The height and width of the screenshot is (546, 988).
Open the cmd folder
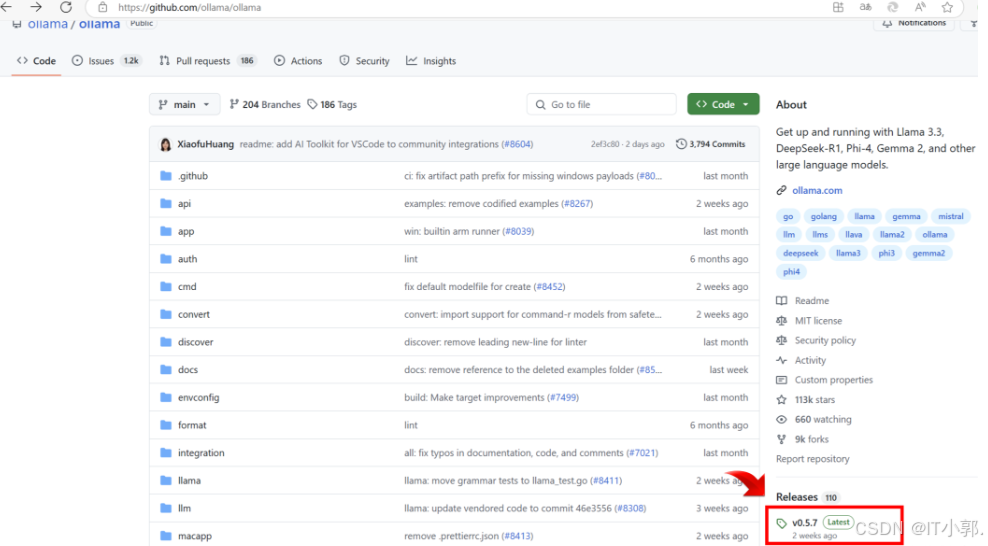pos(187,287)
